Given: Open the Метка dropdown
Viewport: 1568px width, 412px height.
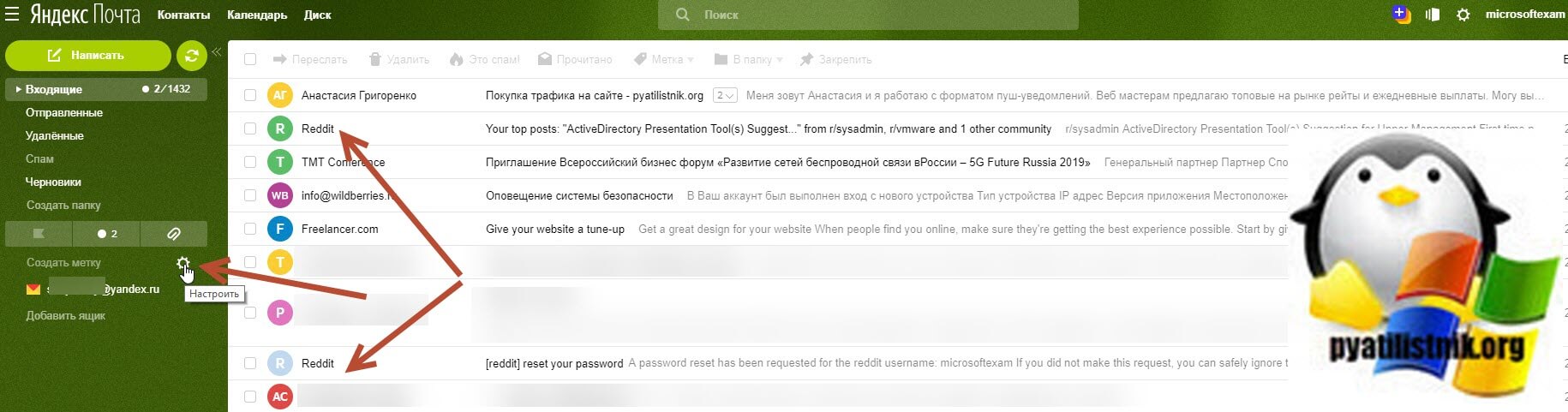Looking at the screenshot, I should tap(664, 59).
